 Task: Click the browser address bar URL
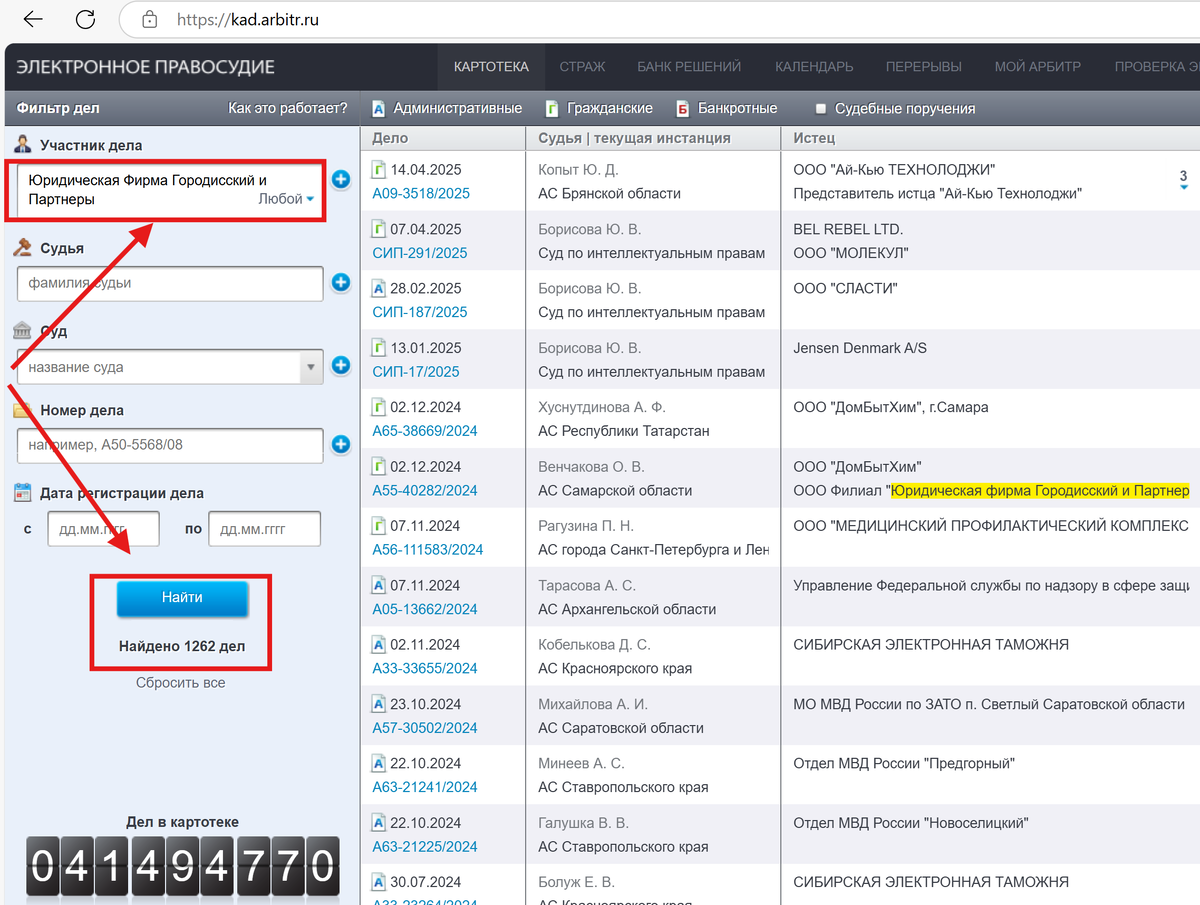[248, 19]
